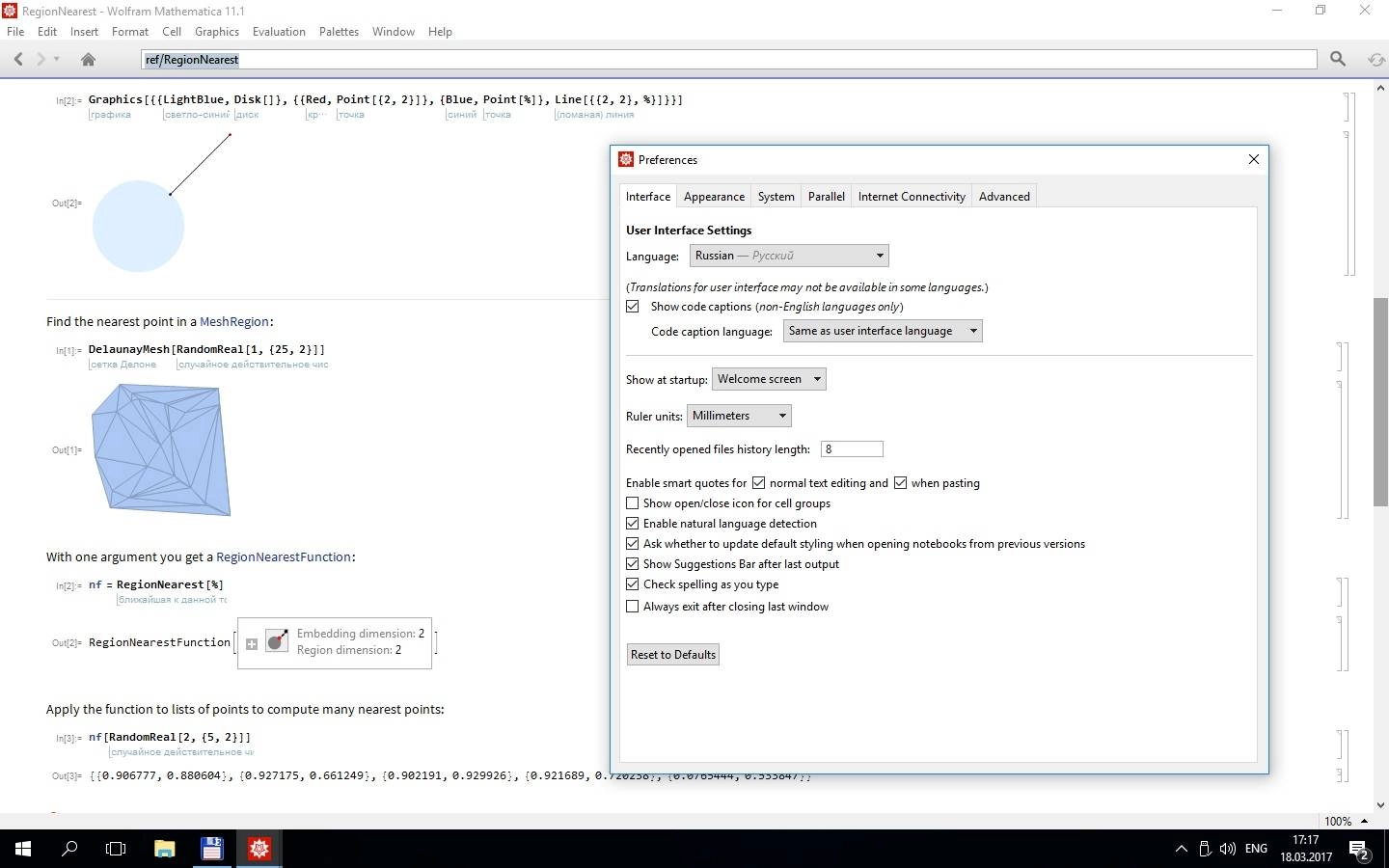The width and height of the screenshot is (1389, 868).
Task: Open Task View on the taskbar
Action: (x=116, y=849)
